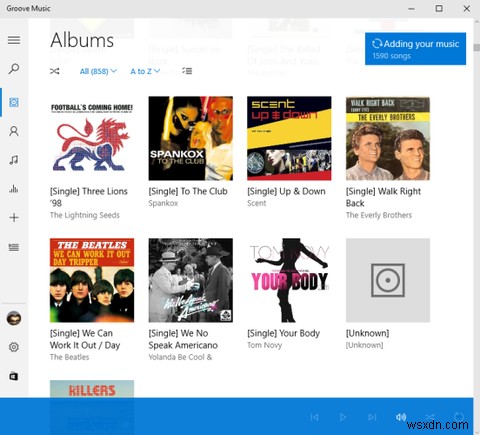This screenshot has height=435, width=480.
Task: Open the Now Playing bars icon
Action: tap(14, 189)
